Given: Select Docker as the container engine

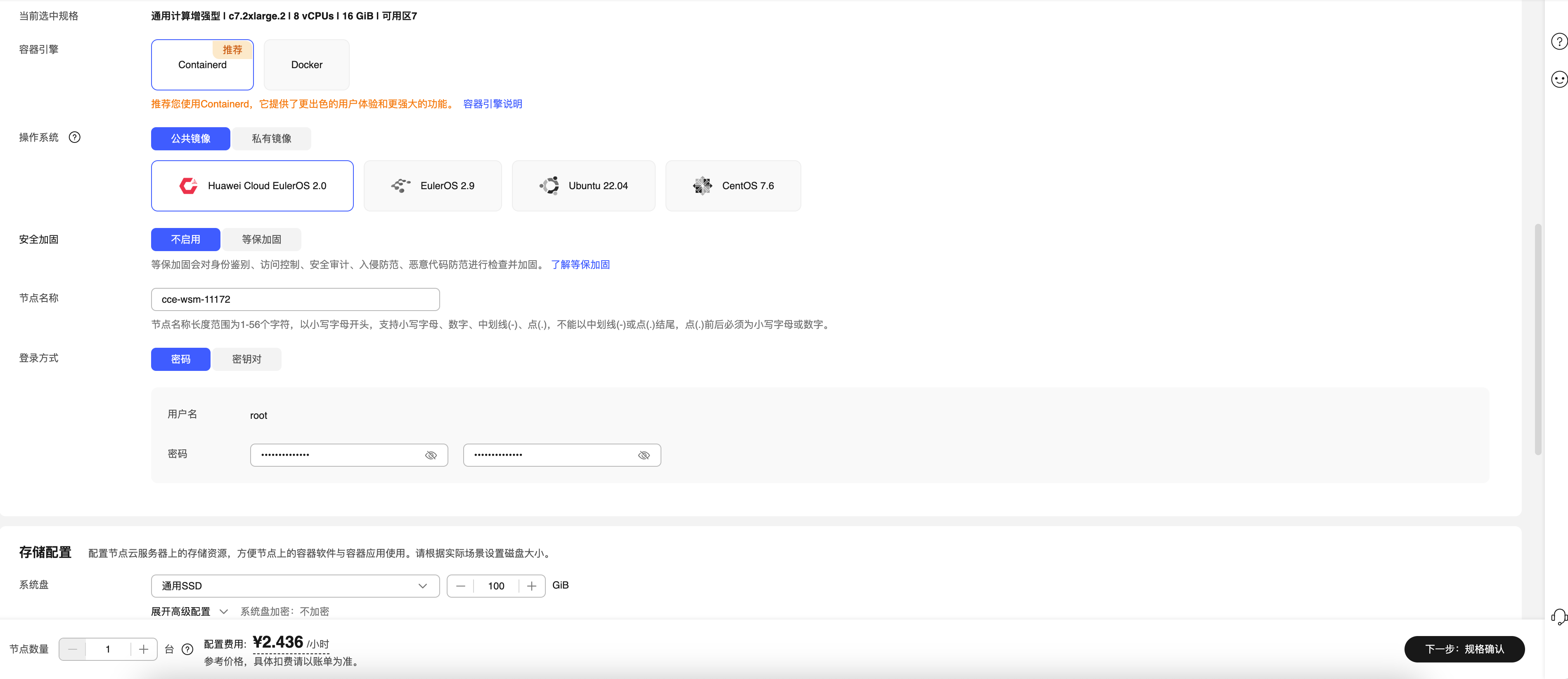Looking at the screenshot, I should point(307,64).
